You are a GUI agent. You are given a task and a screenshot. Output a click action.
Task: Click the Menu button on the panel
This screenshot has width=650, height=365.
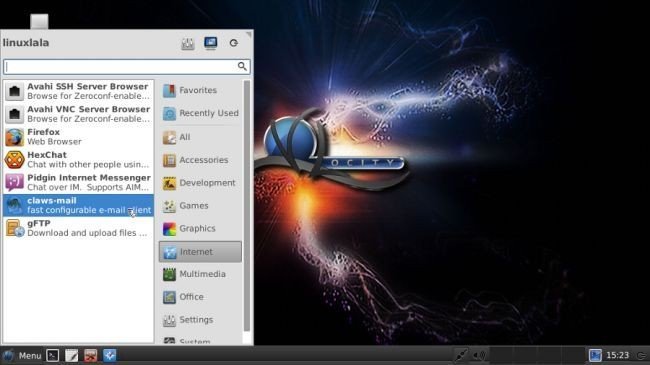22,355
